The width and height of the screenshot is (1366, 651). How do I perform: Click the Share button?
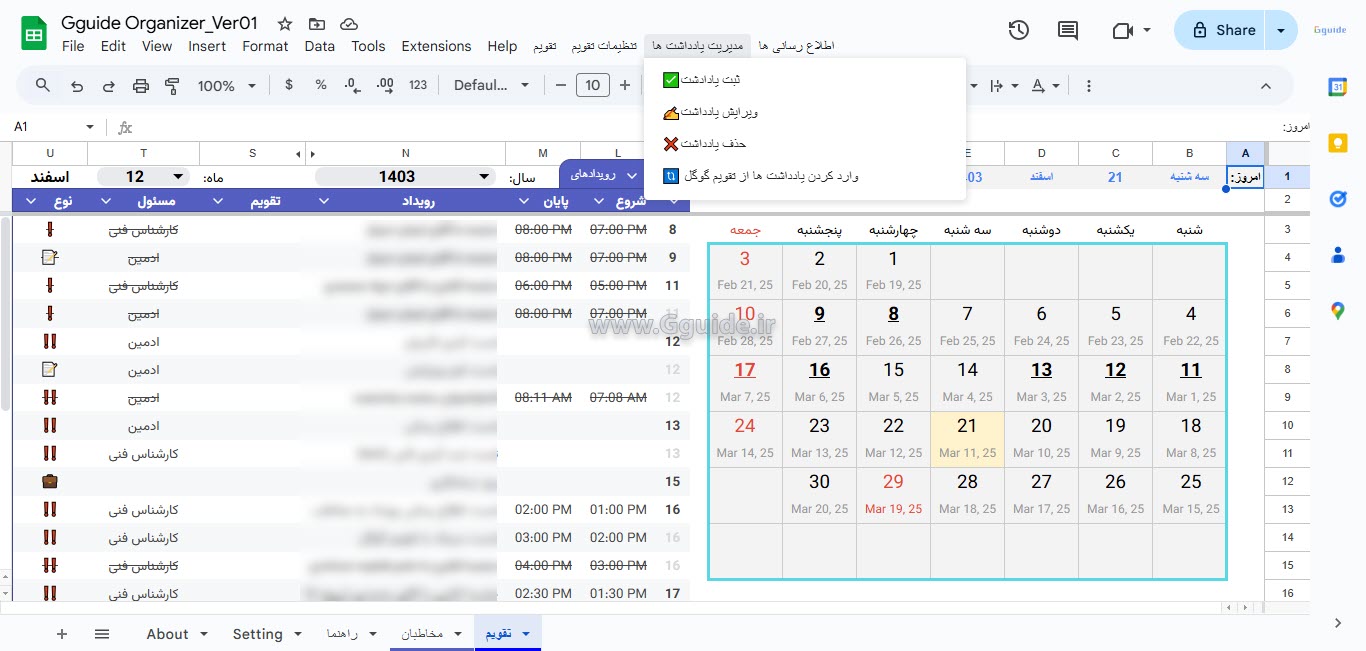tap(1228, 30)
